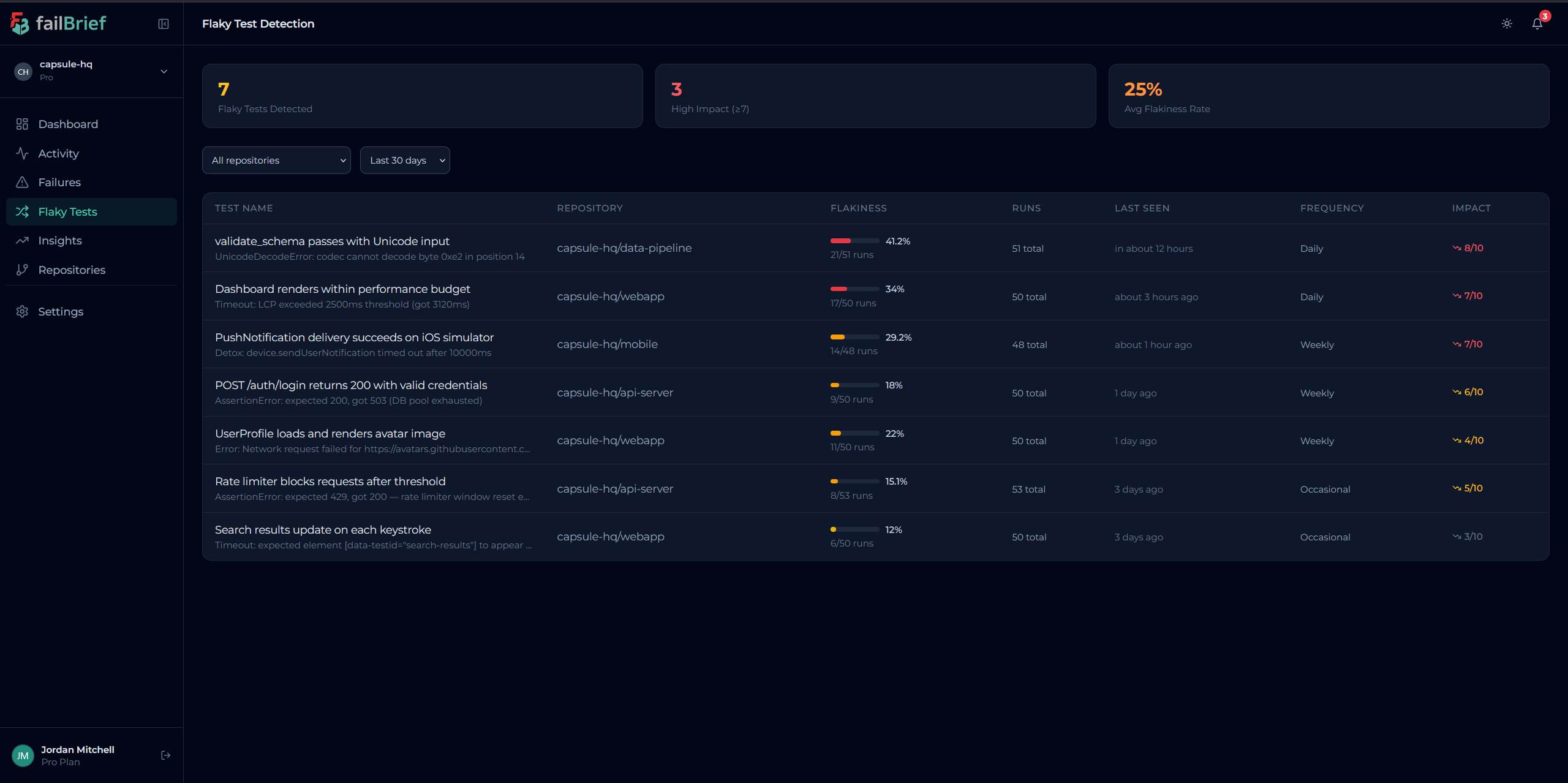
Task: Click the Settings gear icon
Action: (x=22, y=311)
